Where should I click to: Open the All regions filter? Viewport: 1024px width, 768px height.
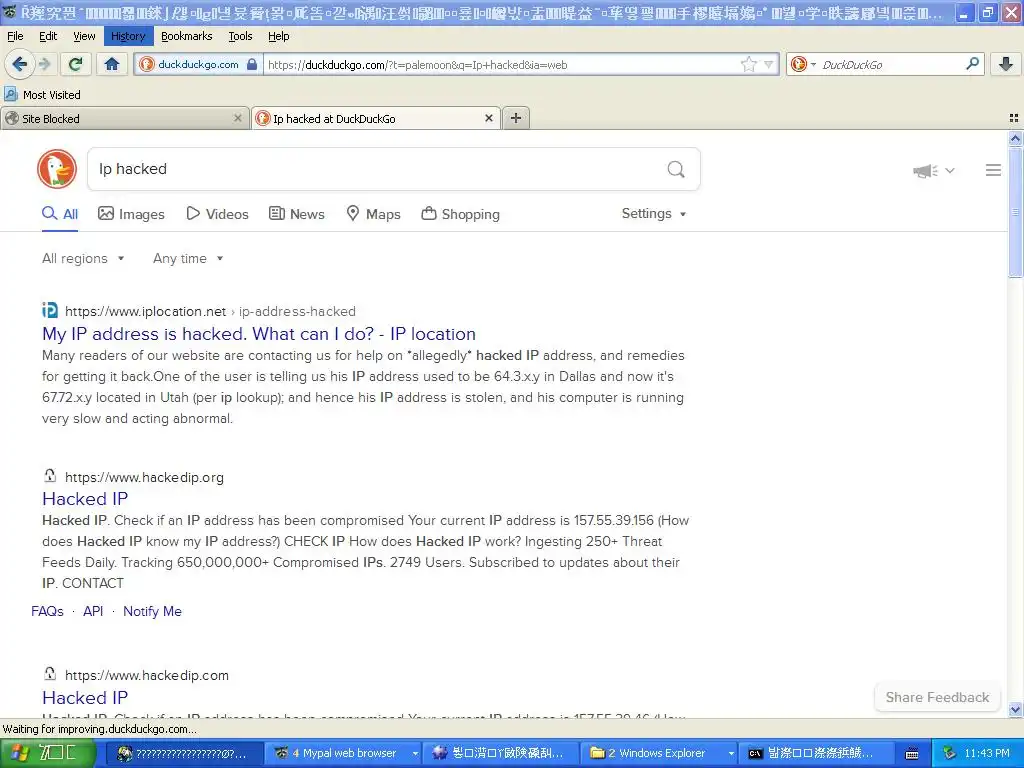(x=83, y=259)
